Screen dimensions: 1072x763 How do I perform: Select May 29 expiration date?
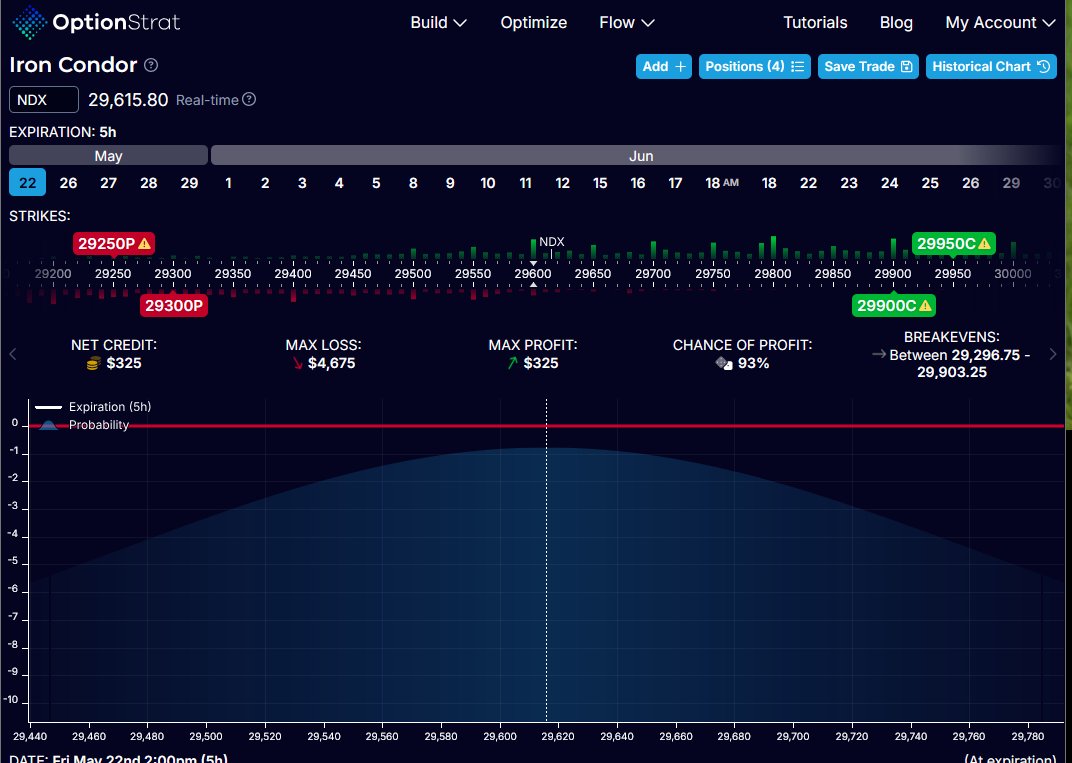tap(189, 183)
